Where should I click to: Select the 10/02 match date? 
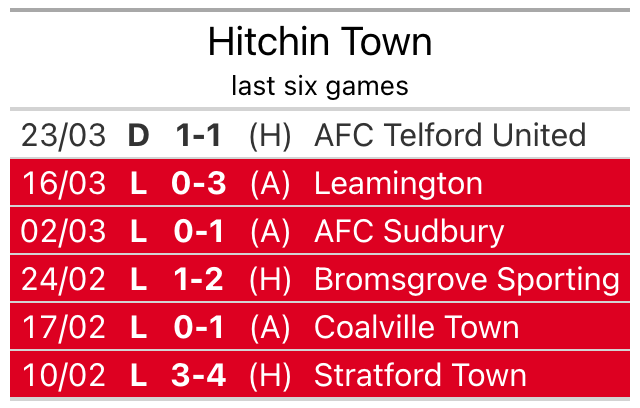(63, 375)
